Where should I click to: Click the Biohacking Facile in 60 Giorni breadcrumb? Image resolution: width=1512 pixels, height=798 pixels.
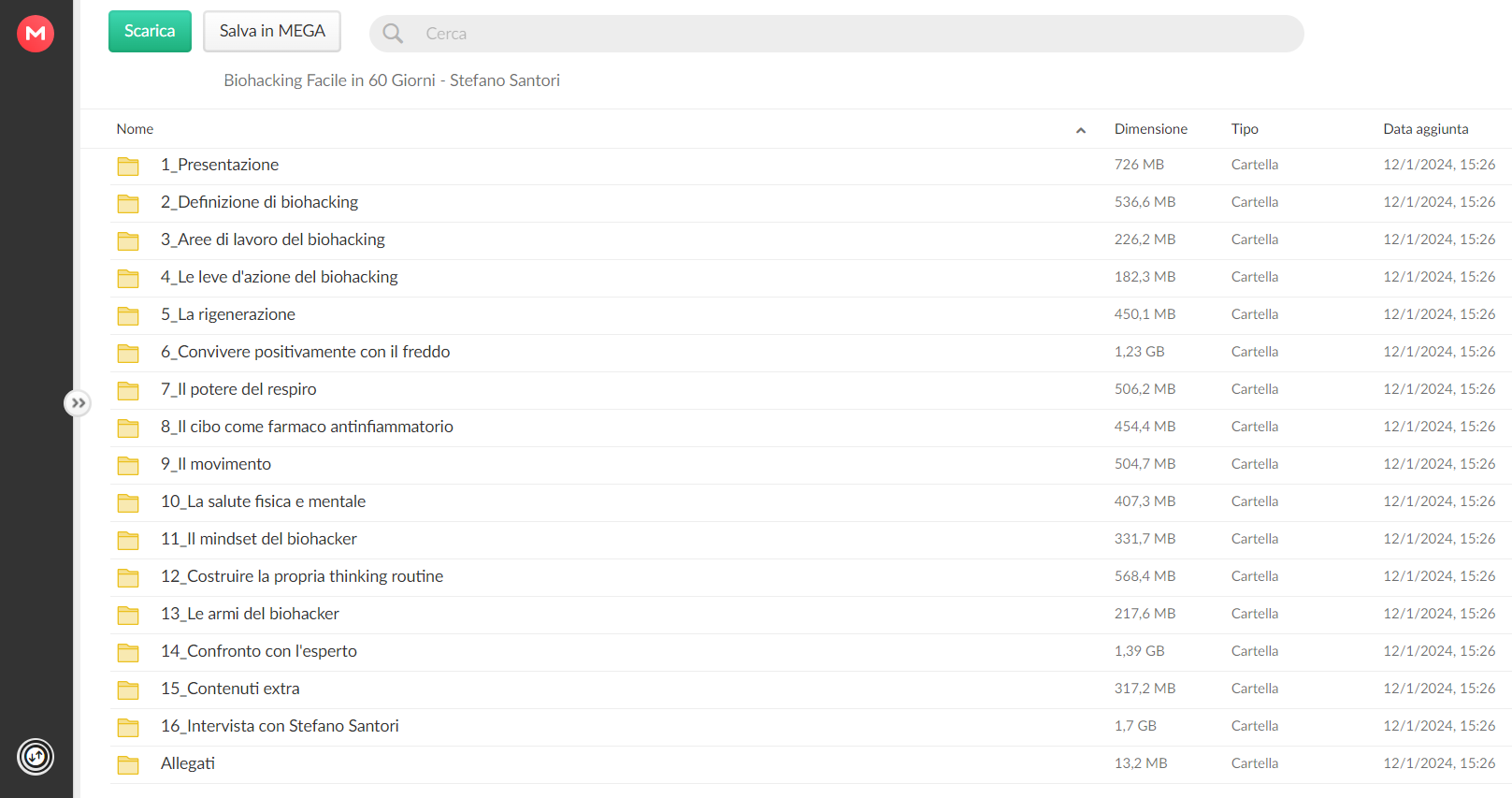coord(392,80)
